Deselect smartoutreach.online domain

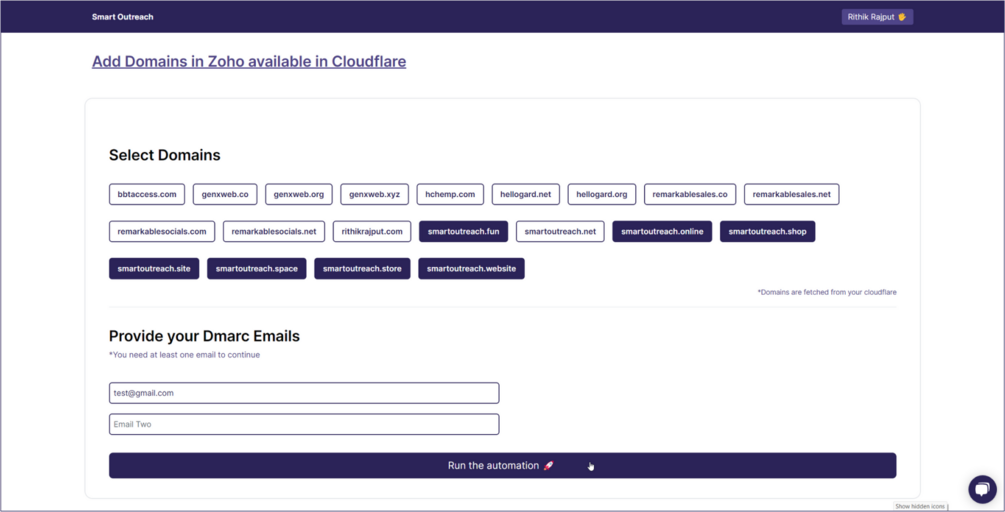point(662,231)
